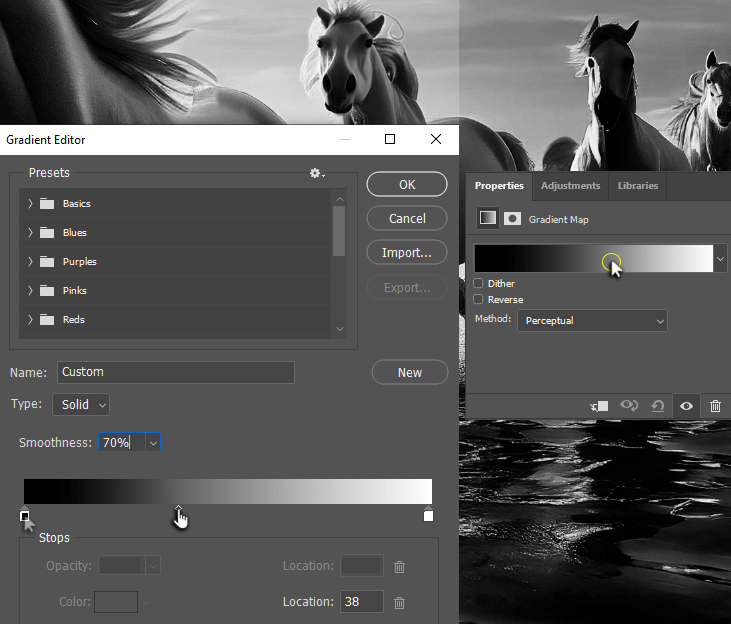
Task: Click OK in Gradient Editor
Action: pyautogui.click(x=407, y=185)
